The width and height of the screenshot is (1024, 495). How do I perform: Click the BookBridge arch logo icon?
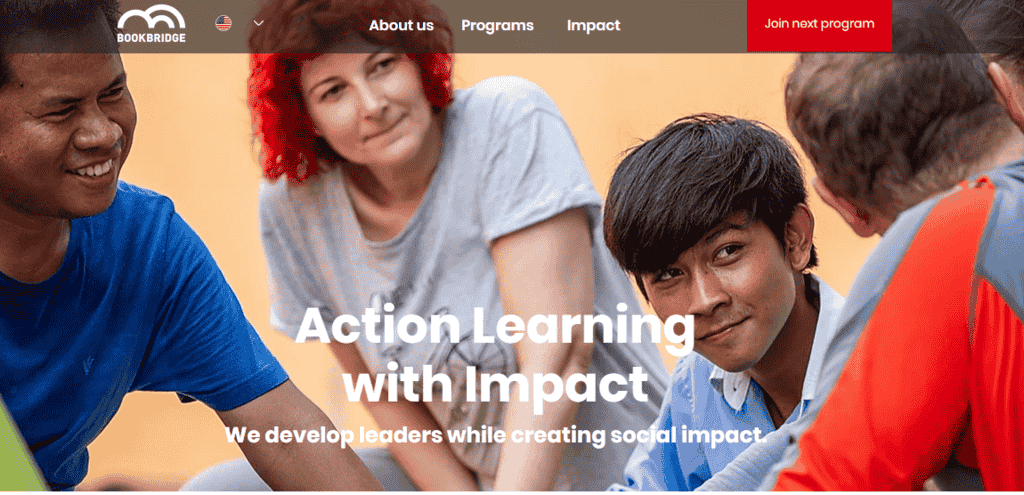(151, 18)
